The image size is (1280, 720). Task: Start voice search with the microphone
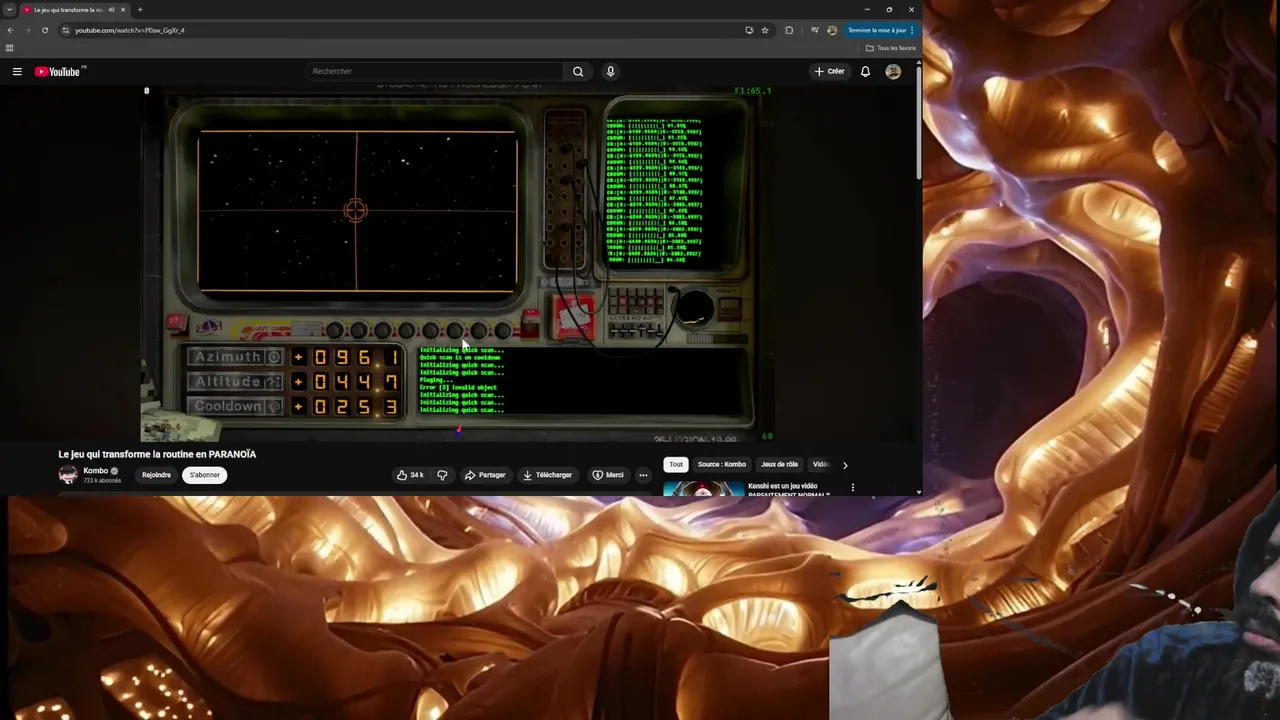(x=610, y=71)
